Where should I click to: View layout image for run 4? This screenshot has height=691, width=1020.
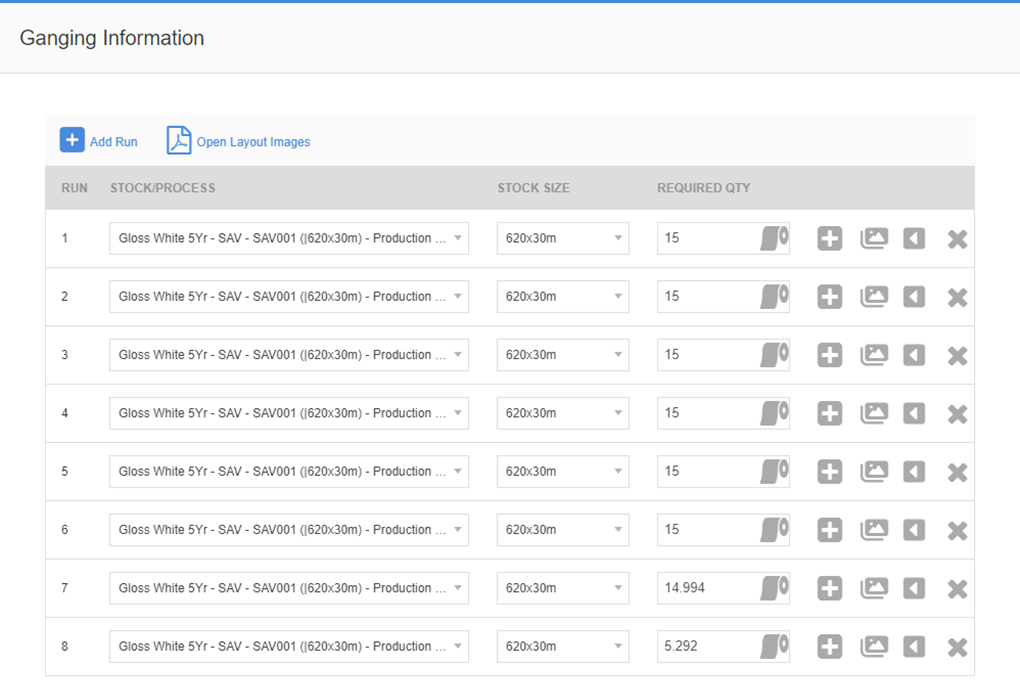(x=874, y=414)
